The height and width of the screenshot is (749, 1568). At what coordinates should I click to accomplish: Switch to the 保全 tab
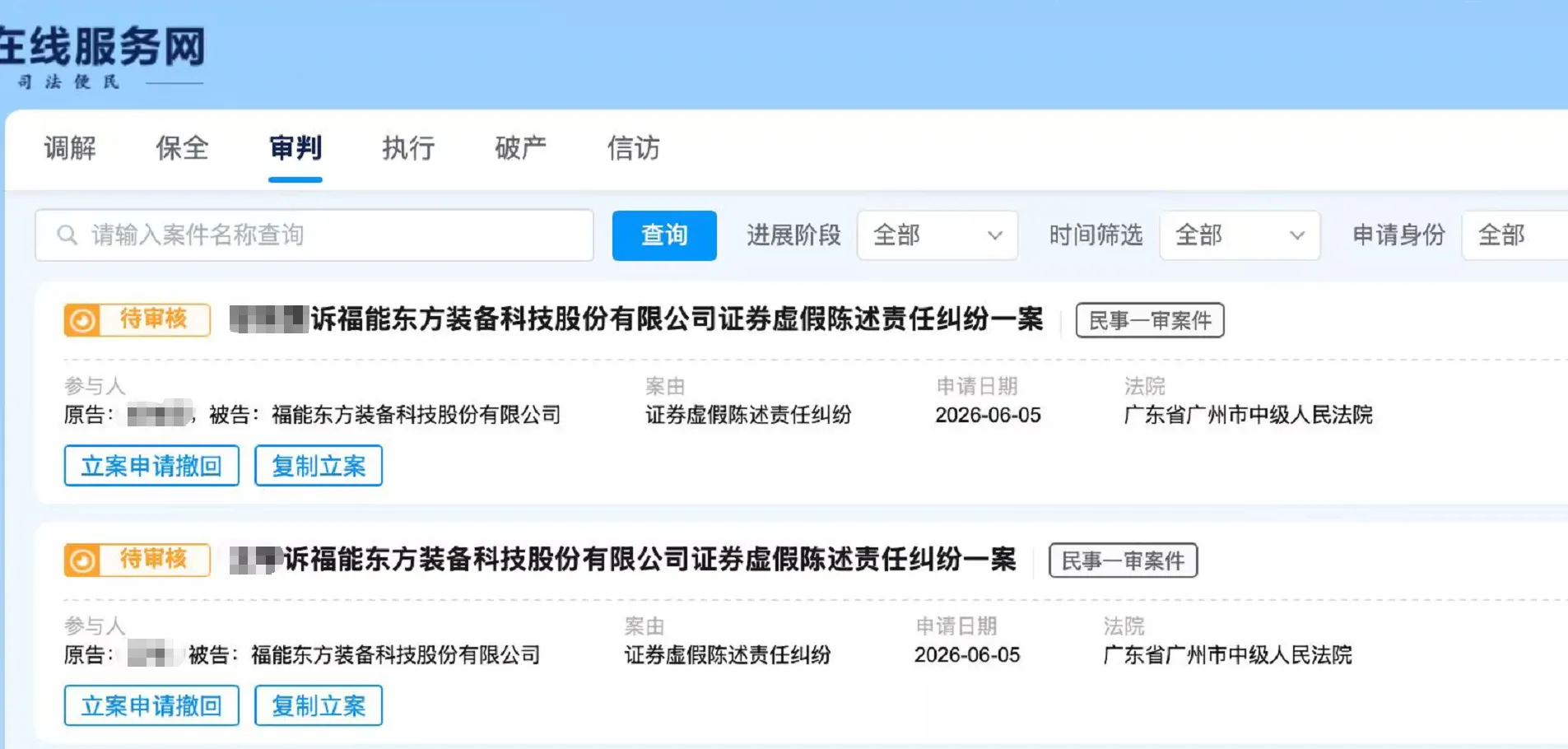pyautogui.click(x=182, y=148)
